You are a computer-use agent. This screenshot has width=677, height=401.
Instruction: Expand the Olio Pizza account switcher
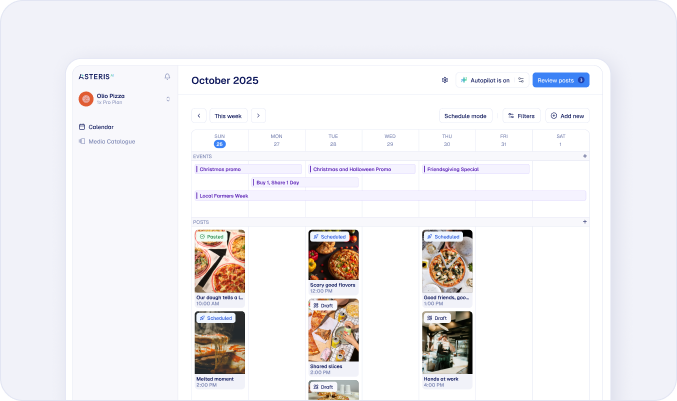[167, 99]
